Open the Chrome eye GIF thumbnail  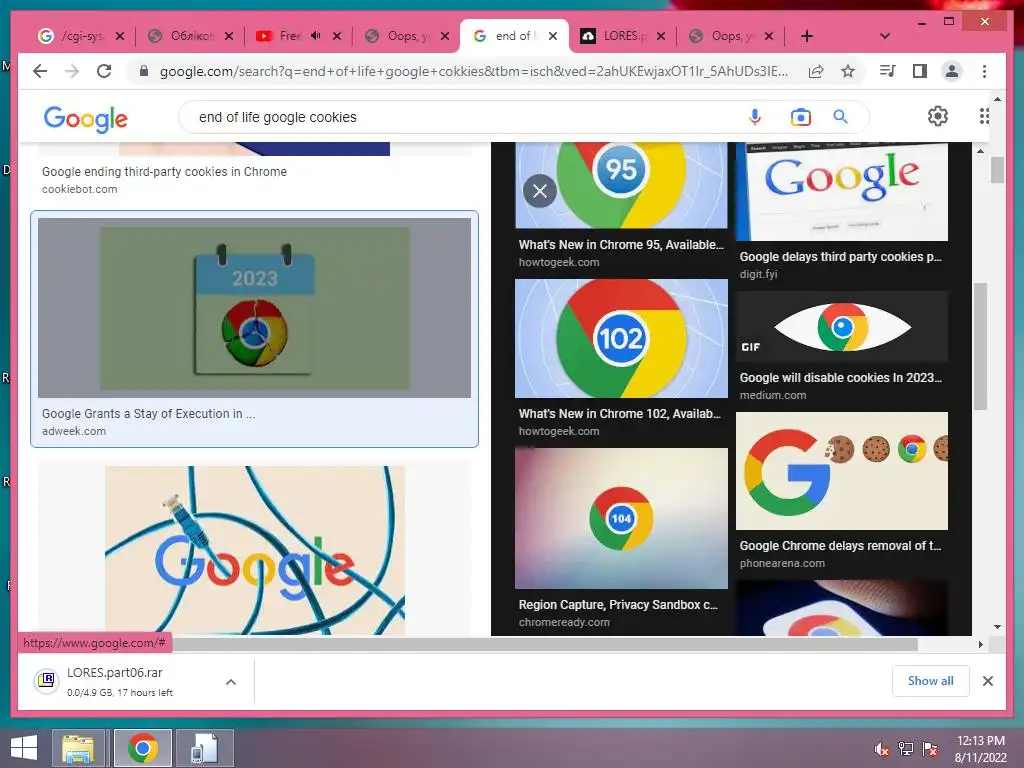842,327
